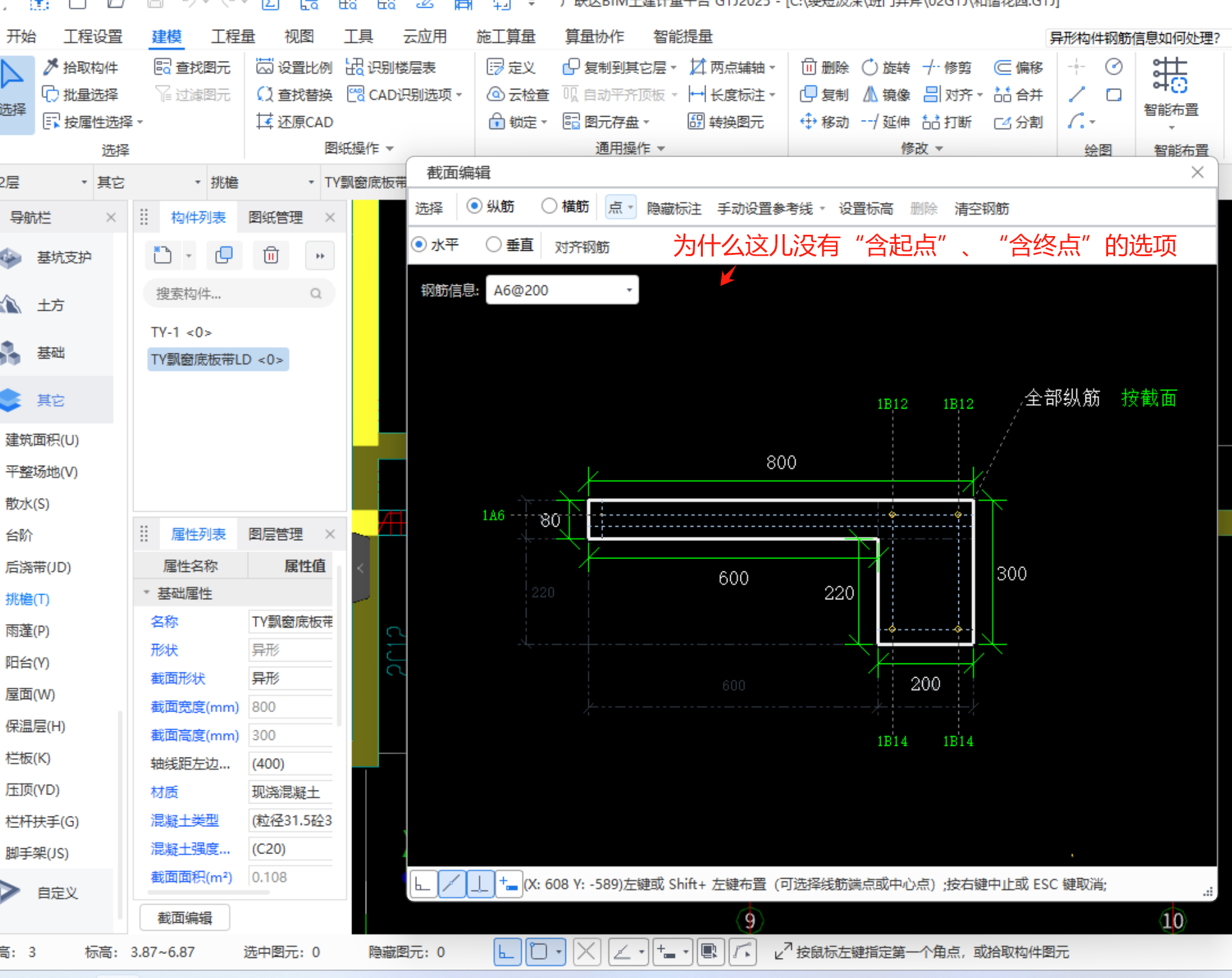Toggle the perpendicular snap icon in section editor

(480, 884)
